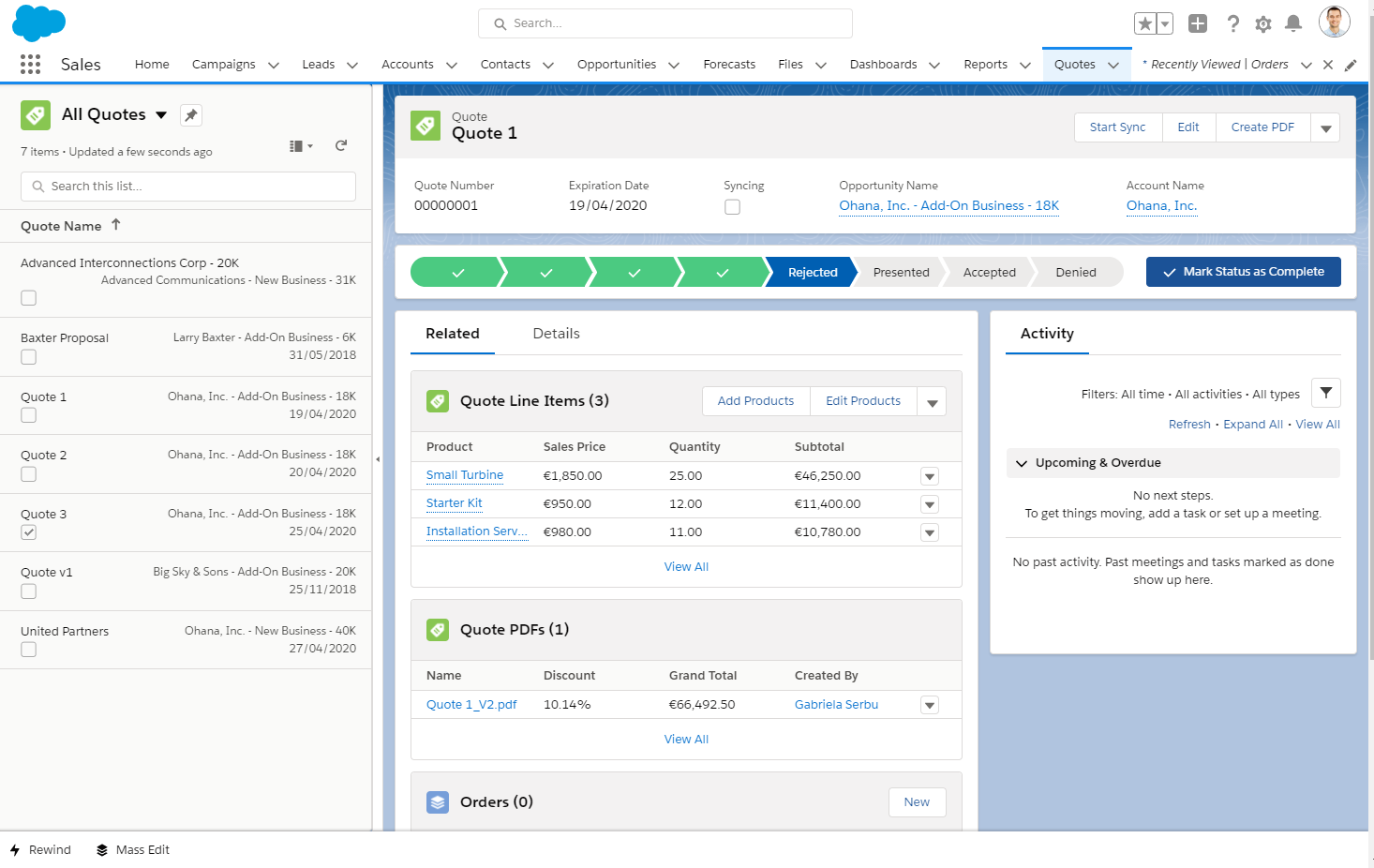1374x868 pixels.
Task: Click the Search this list field
Action: point(188,187)
